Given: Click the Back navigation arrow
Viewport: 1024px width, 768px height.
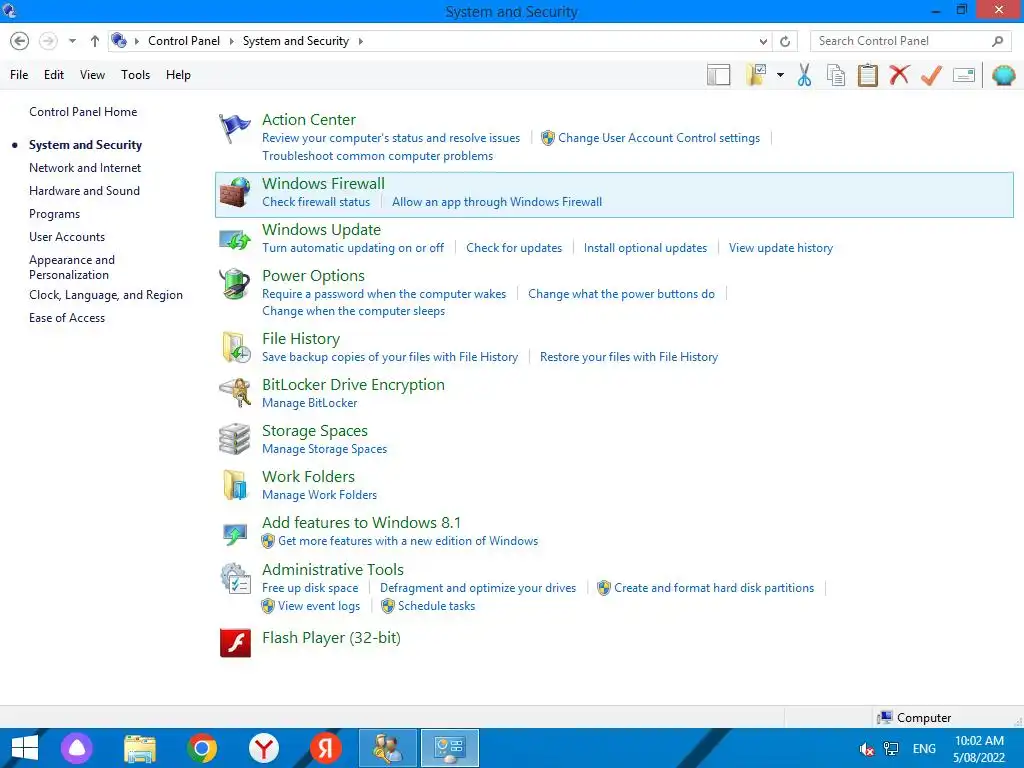Looking at the screenshot, I should click(x=20, y=41).
